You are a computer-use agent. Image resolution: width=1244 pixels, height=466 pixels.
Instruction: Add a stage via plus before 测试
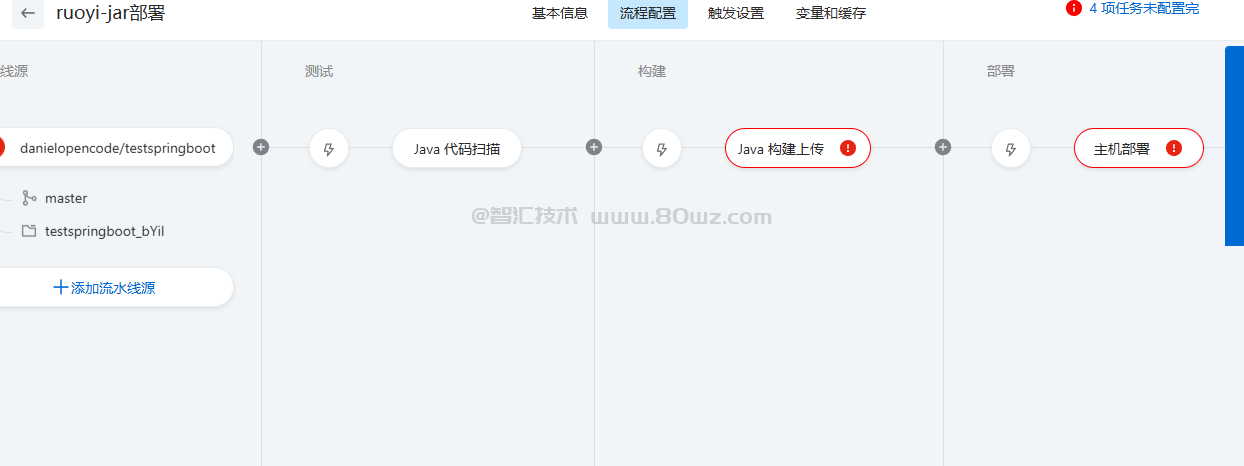click(261, 147)
